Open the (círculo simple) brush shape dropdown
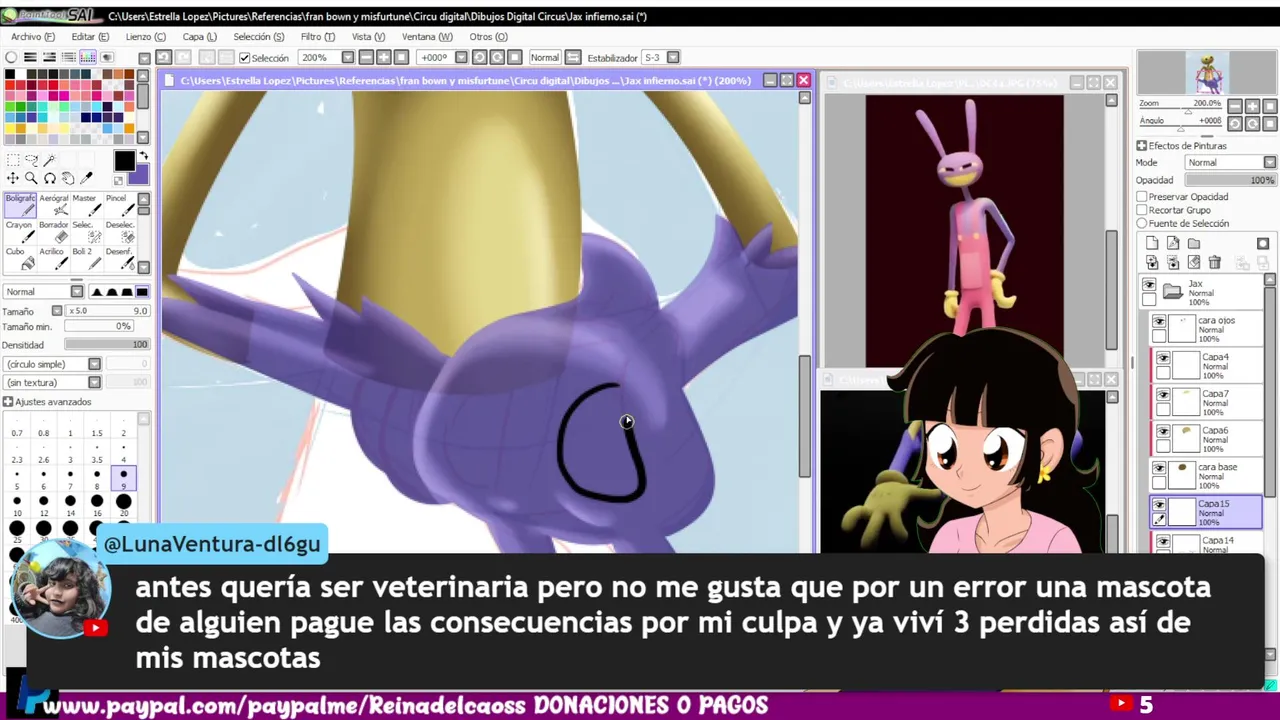The height and width of the screenshot is (720, 1280). point(94,364)
